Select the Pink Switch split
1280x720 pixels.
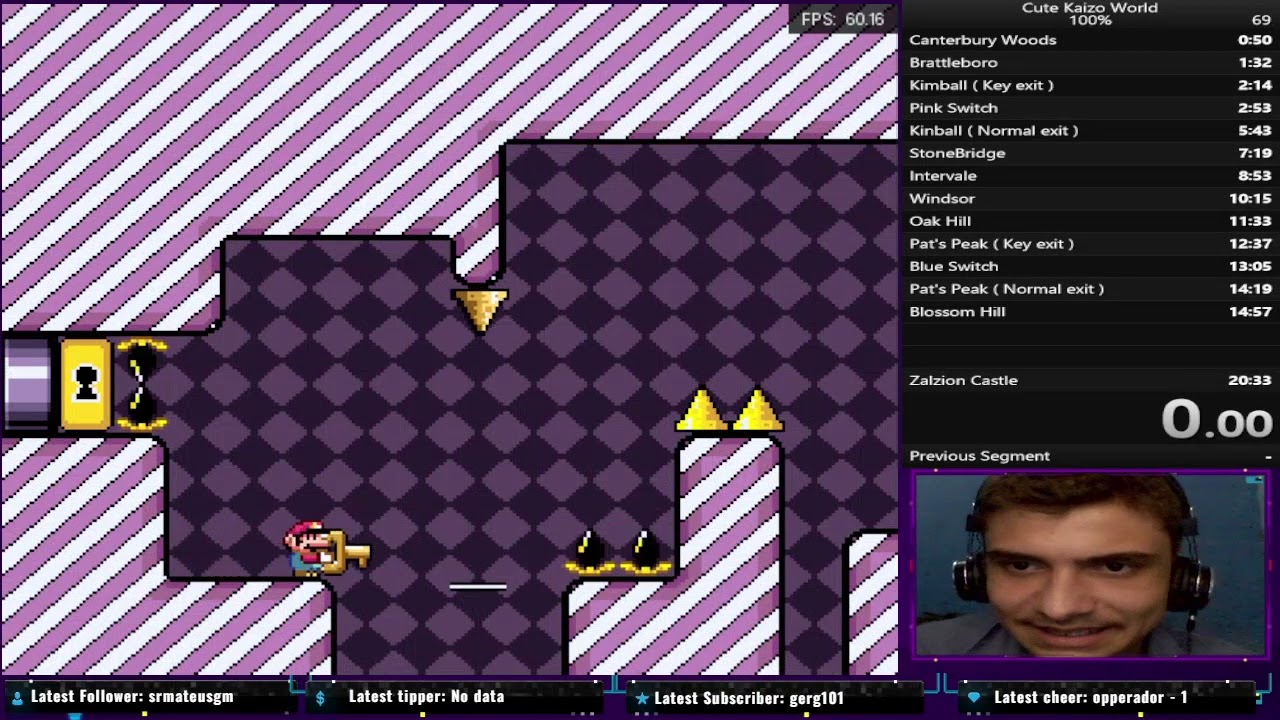(1090, 108)
